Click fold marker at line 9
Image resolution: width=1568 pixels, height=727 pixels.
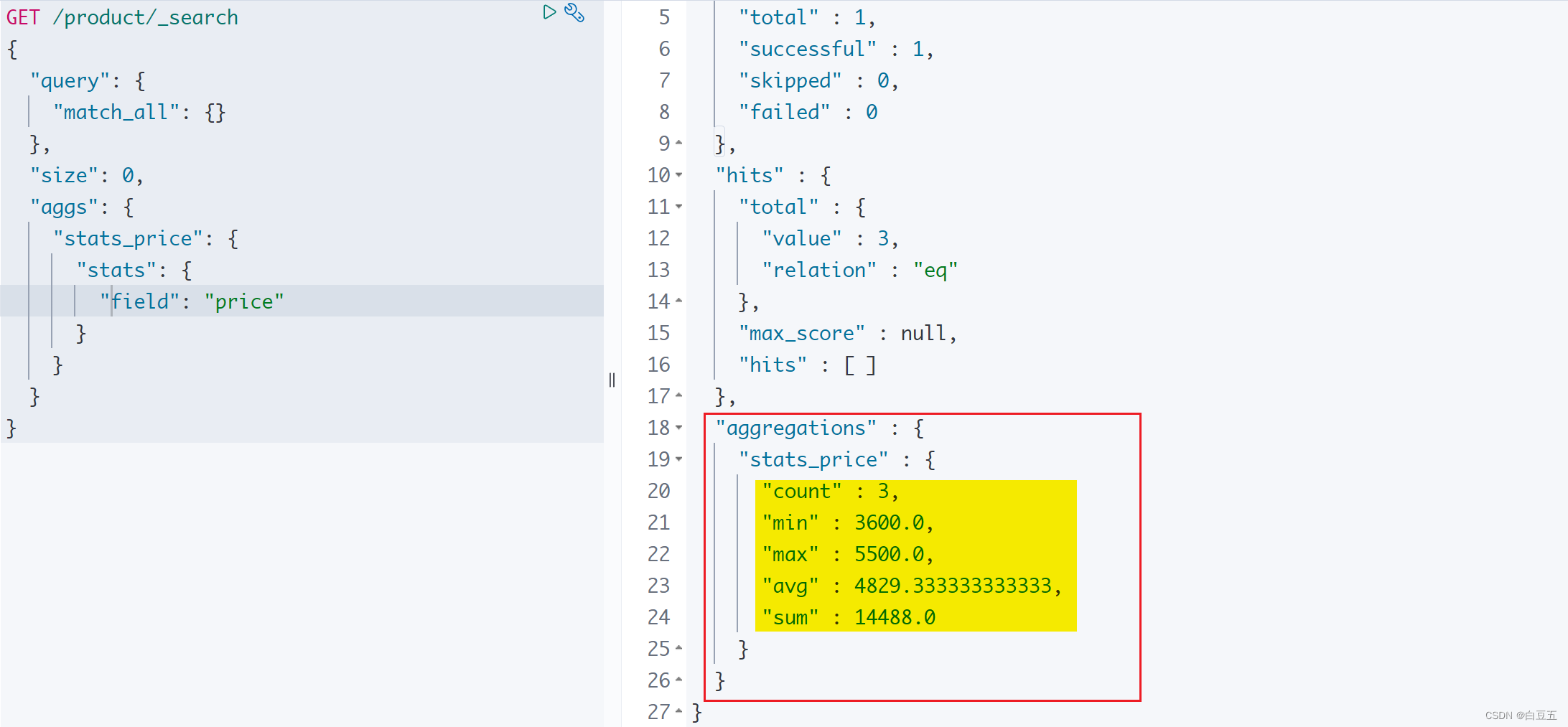(679, 143)
